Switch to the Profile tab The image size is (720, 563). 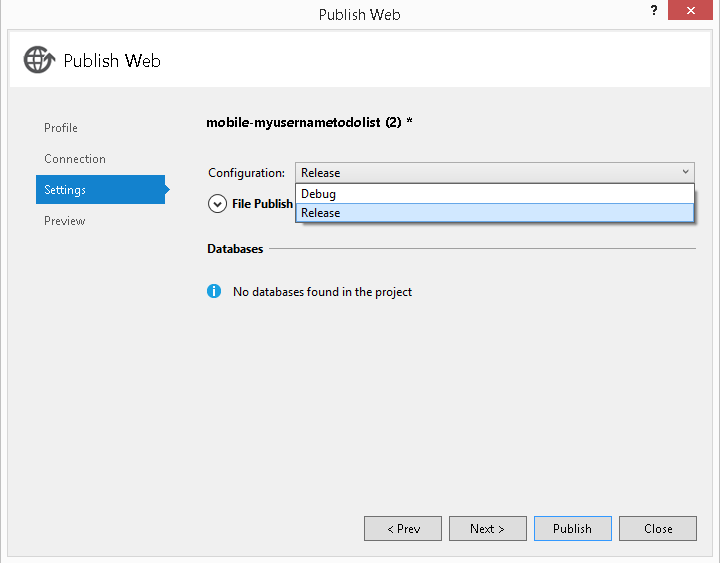coord(61,128)
